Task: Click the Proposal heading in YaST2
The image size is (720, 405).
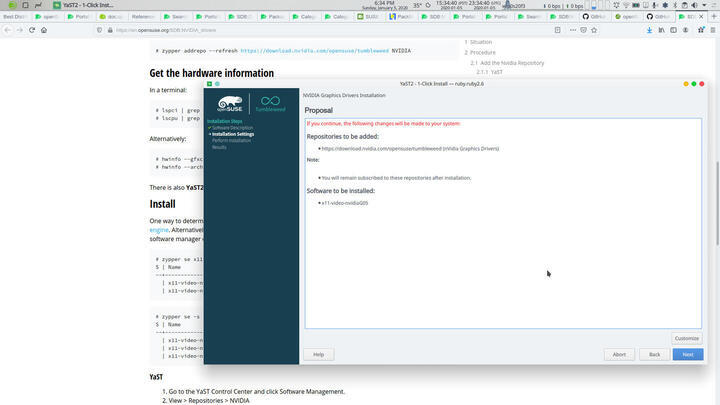Action: [x=318, y=110]
